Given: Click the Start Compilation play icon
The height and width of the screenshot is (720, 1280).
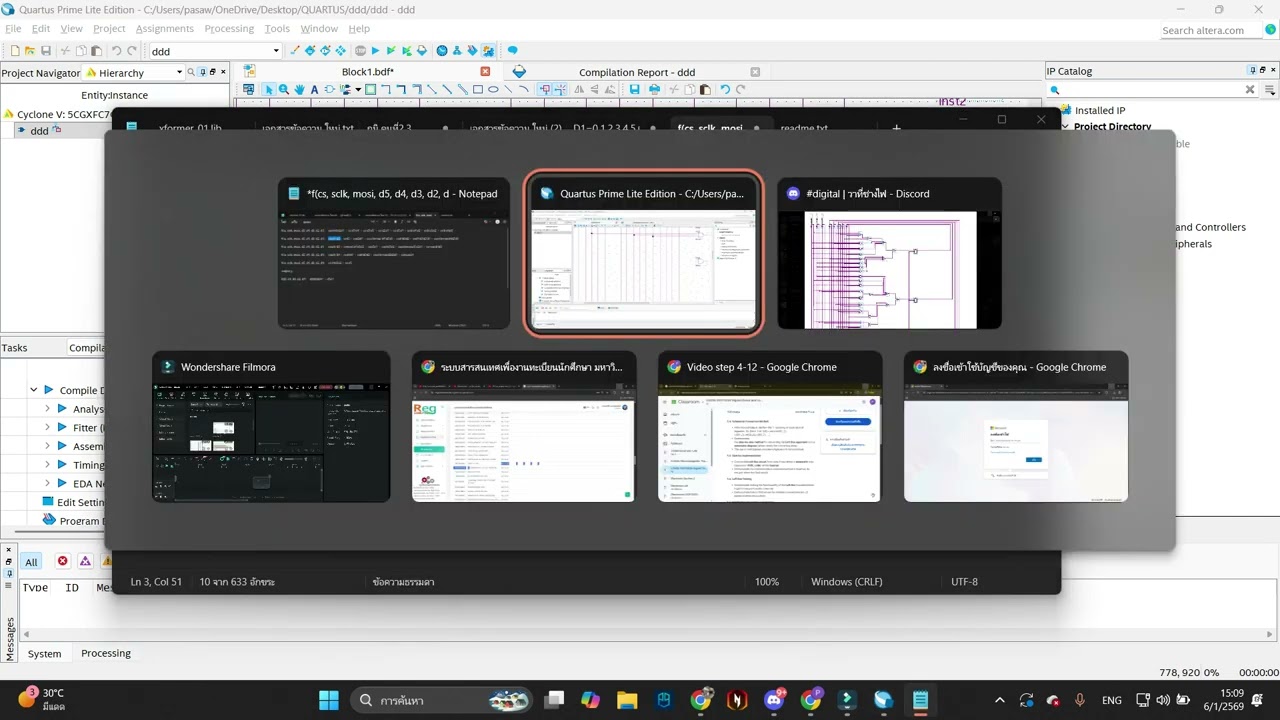Looking at the screenshot, I should (376, 50).
